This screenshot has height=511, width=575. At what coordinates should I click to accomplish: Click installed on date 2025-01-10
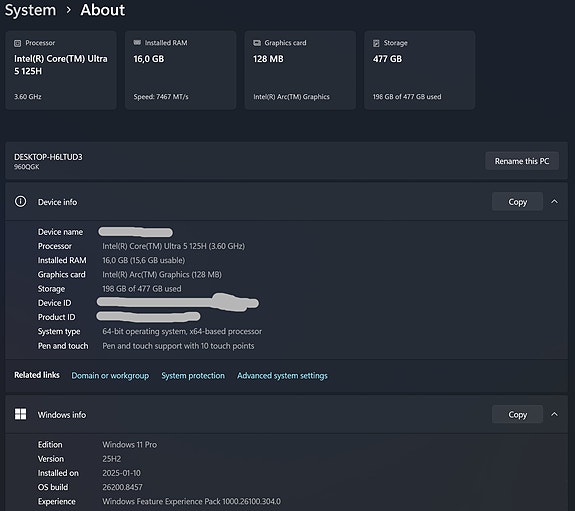121,473
